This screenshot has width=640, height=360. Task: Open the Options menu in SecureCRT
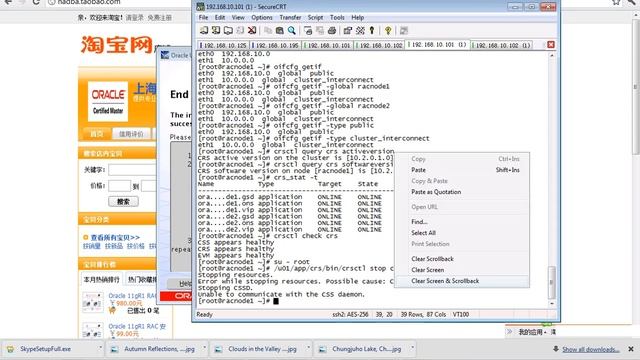pyautogui.click(x=262, y=18)
